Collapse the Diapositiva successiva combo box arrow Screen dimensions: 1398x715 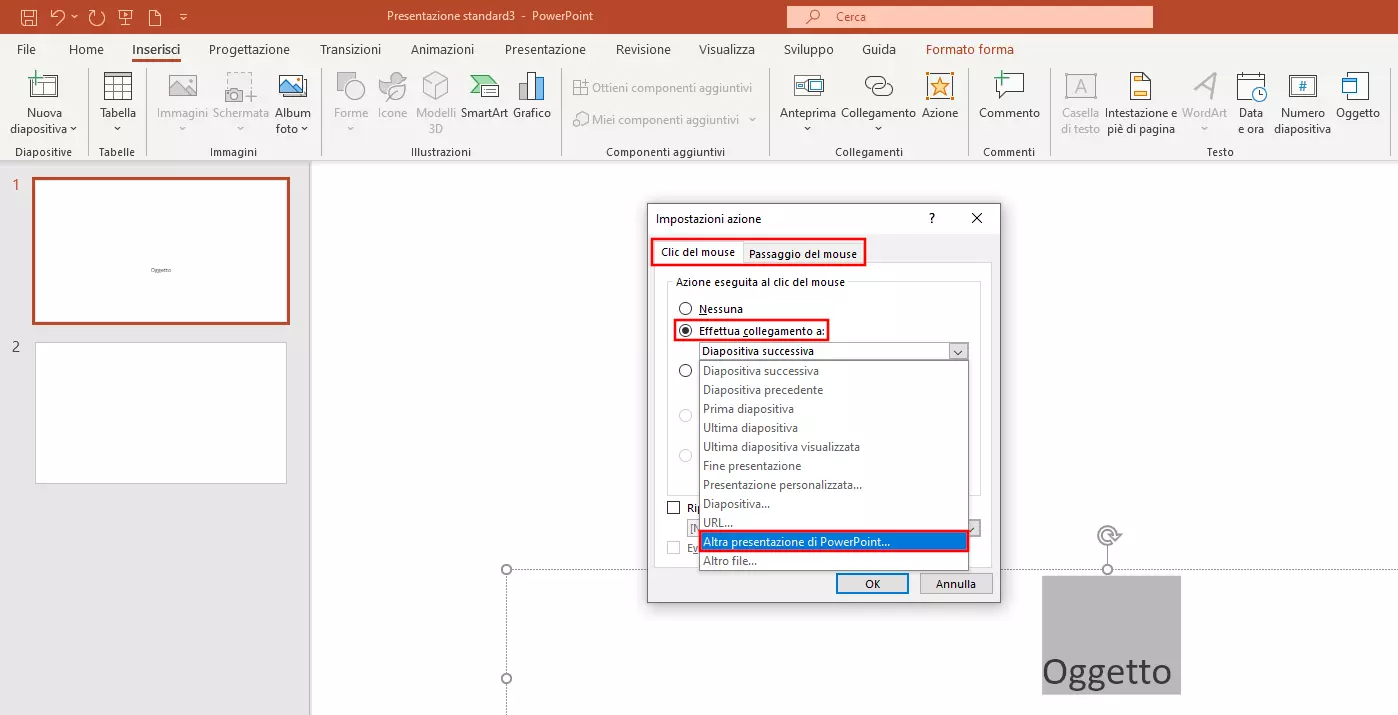click(958, 351)
